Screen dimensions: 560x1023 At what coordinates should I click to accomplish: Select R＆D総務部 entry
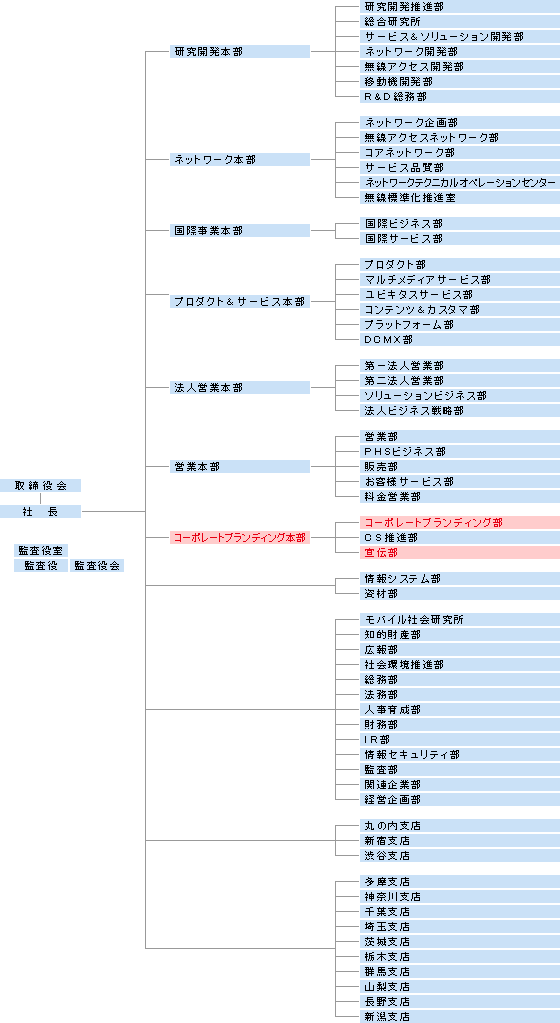tap(460, 97)
